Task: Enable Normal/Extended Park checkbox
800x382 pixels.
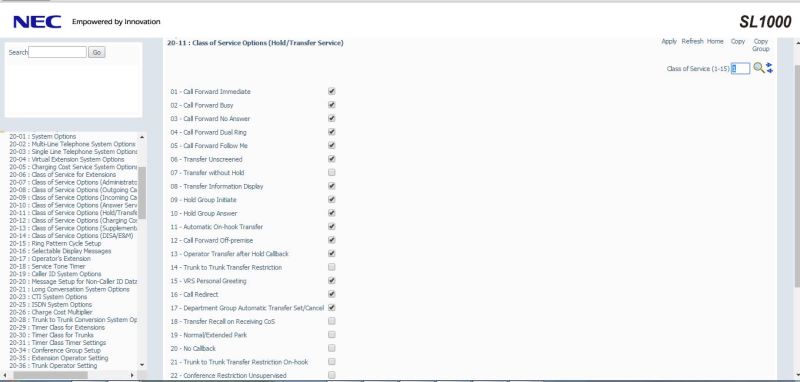Action: tap(332, 335)
